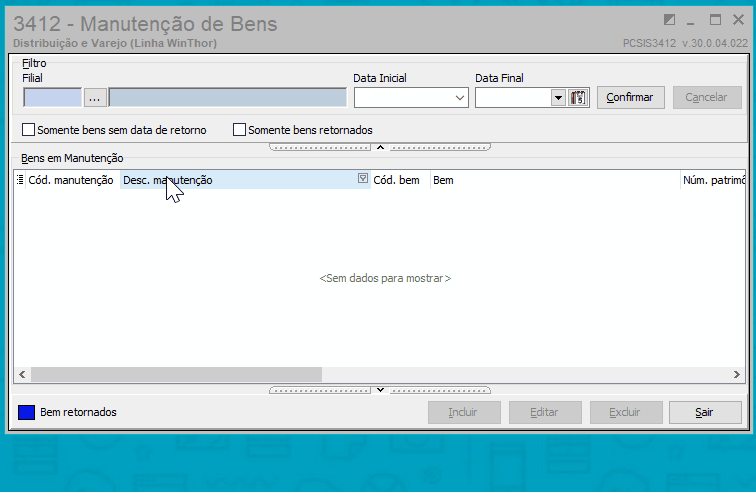Open the Data Final dropdown arrow
Image resolution: width=756 pixels, height=492 pixels.
(558, 98)
